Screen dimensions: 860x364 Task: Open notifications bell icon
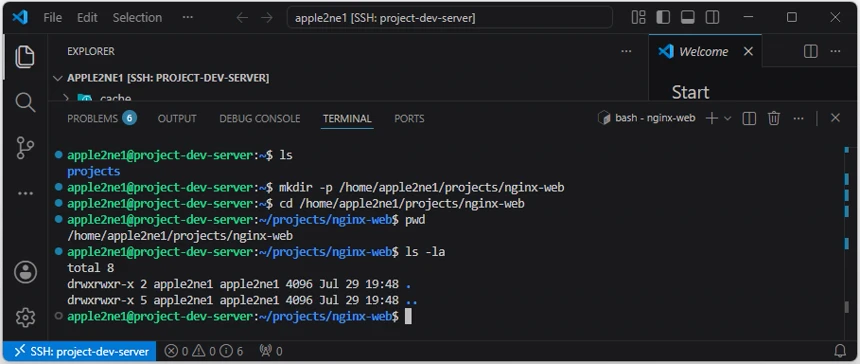[x=840, y=351]
